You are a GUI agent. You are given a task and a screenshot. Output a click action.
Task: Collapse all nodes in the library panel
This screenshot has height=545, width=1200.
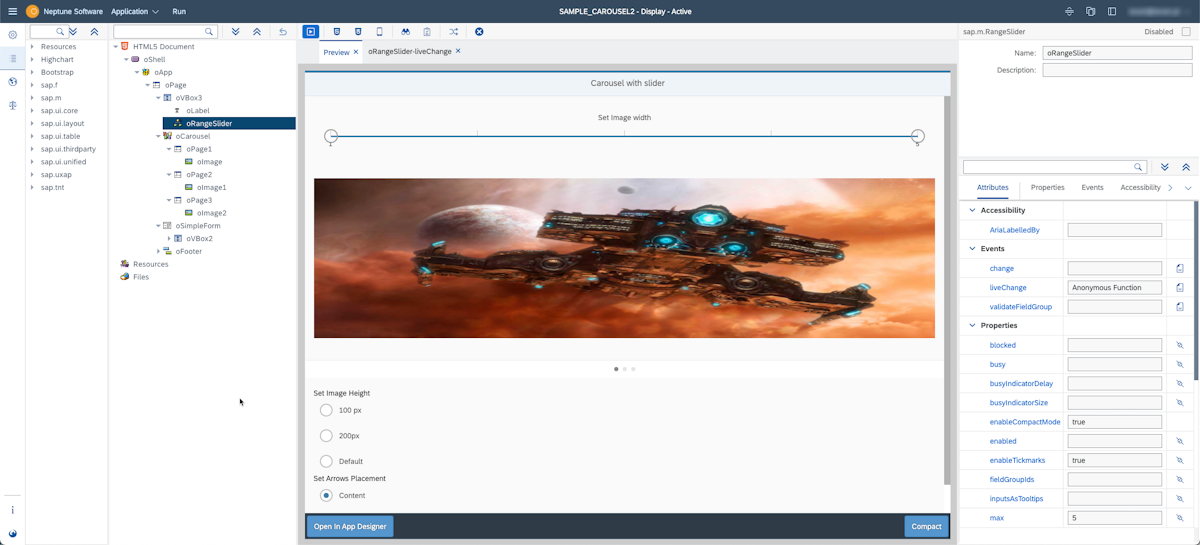(94, 32)
